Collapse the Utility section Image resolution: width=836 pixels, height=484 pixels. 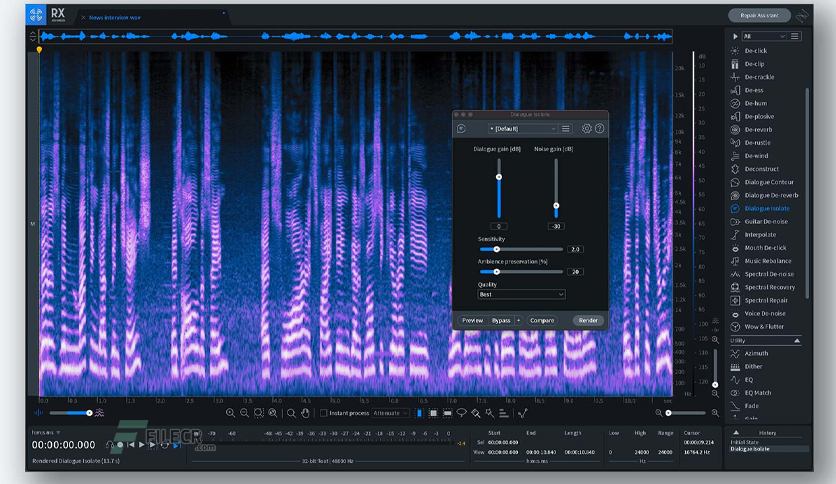click(797, 341)
